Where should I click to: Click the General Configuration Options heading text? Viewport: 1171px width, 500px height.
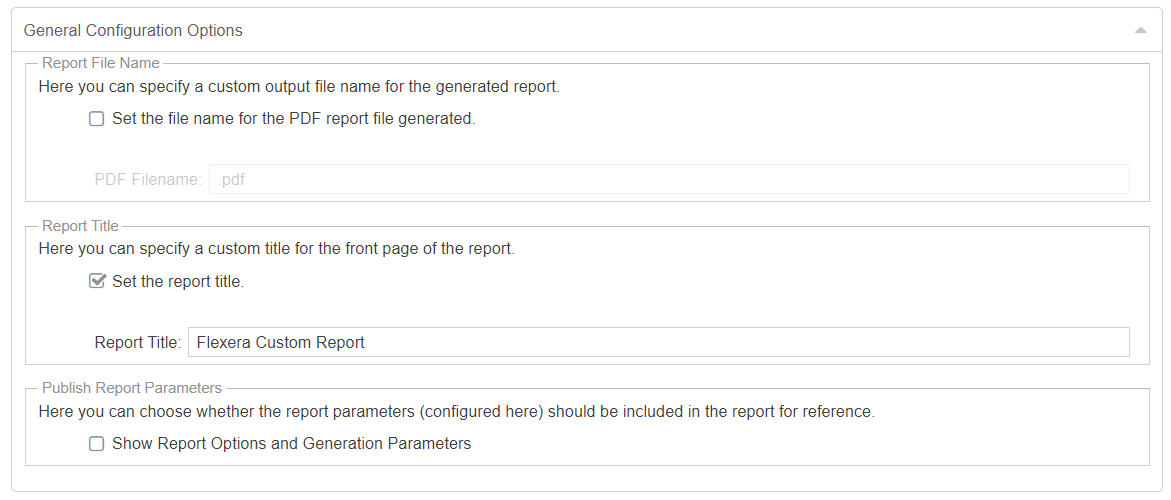tap(133, 31)
